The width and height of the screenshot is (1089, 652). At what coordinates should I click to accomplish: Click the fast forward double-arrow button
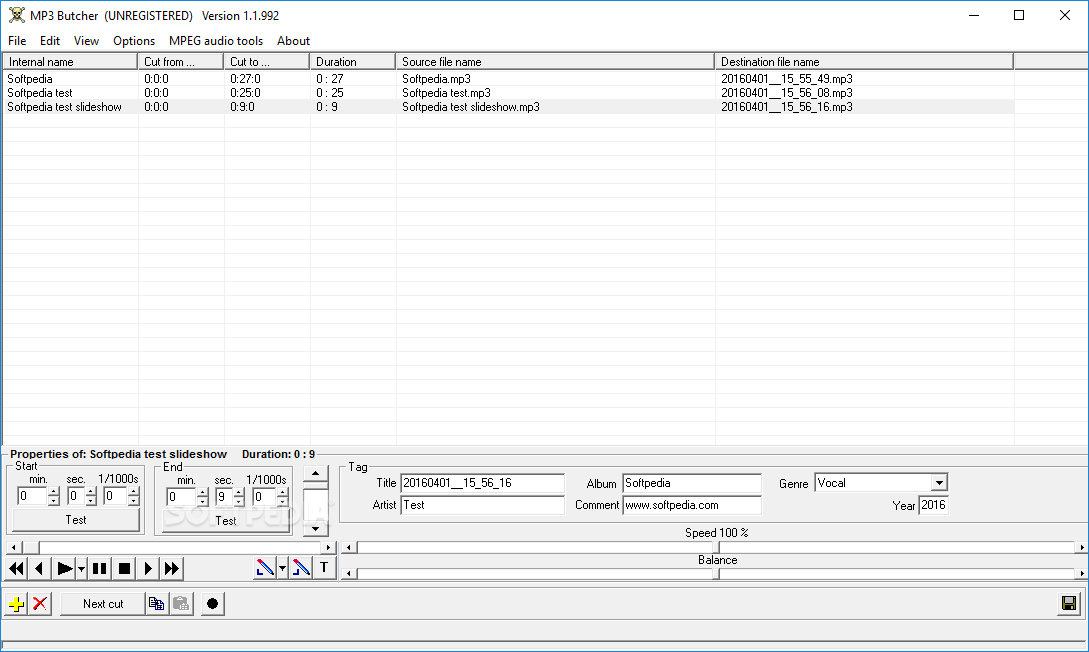point(171,569)
